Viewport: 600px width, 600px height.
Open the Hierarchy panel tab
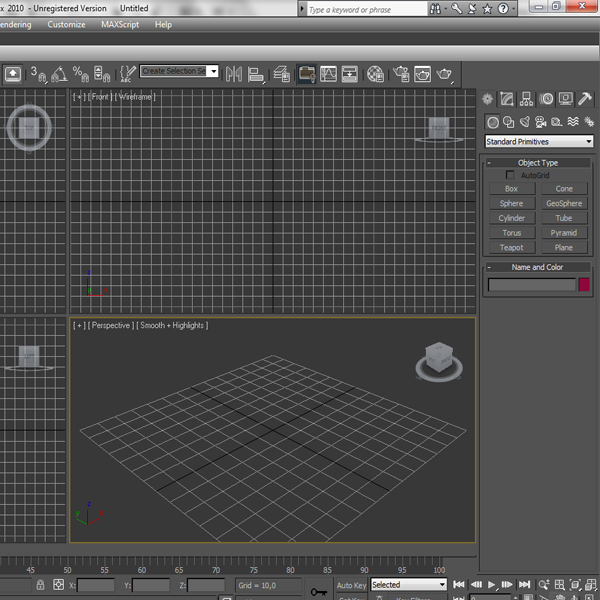click(527, 99)
